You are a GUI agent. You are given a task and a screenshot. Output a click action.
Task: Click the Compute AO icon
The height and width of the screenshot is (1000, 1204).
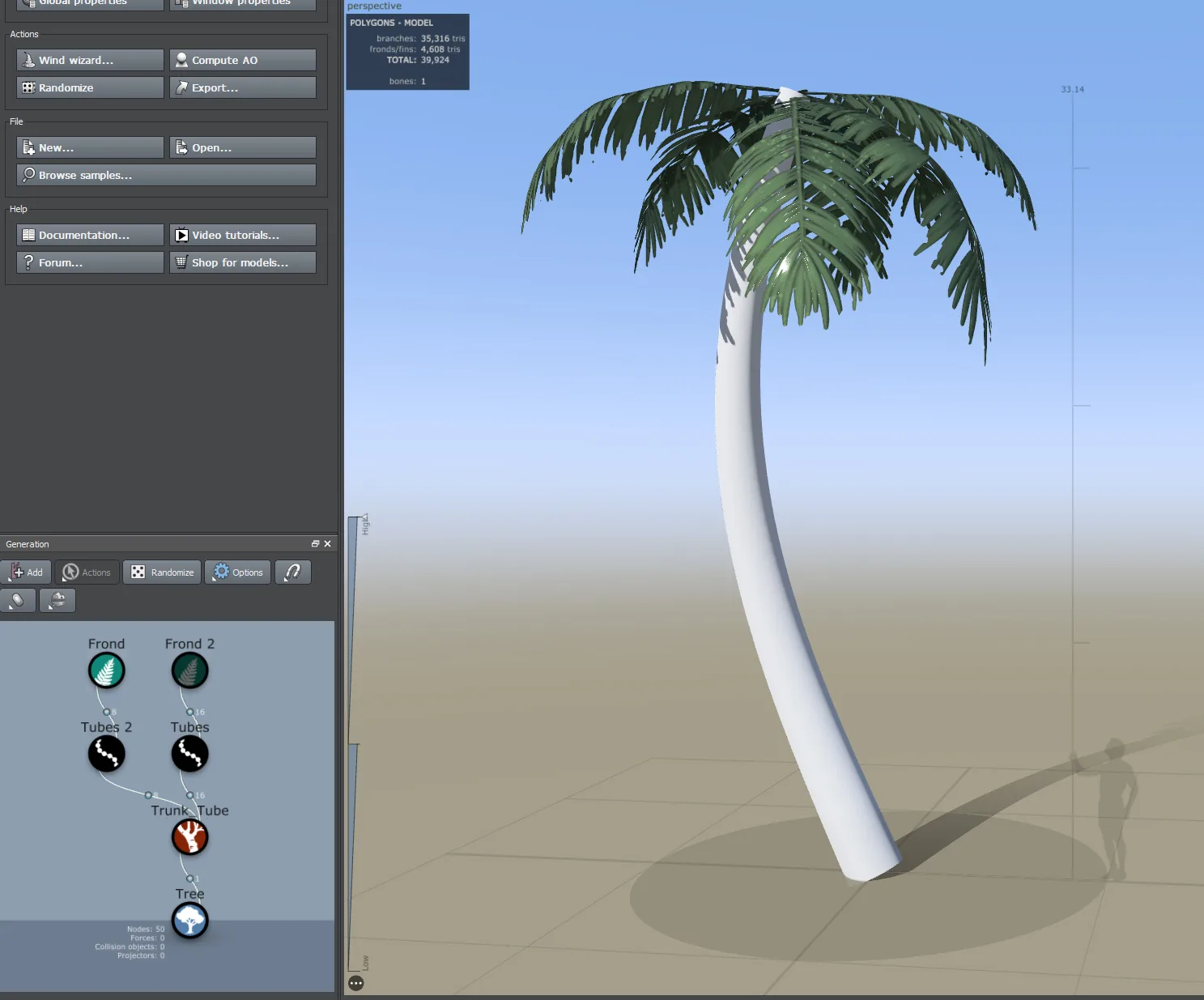(x=181, y=60)
